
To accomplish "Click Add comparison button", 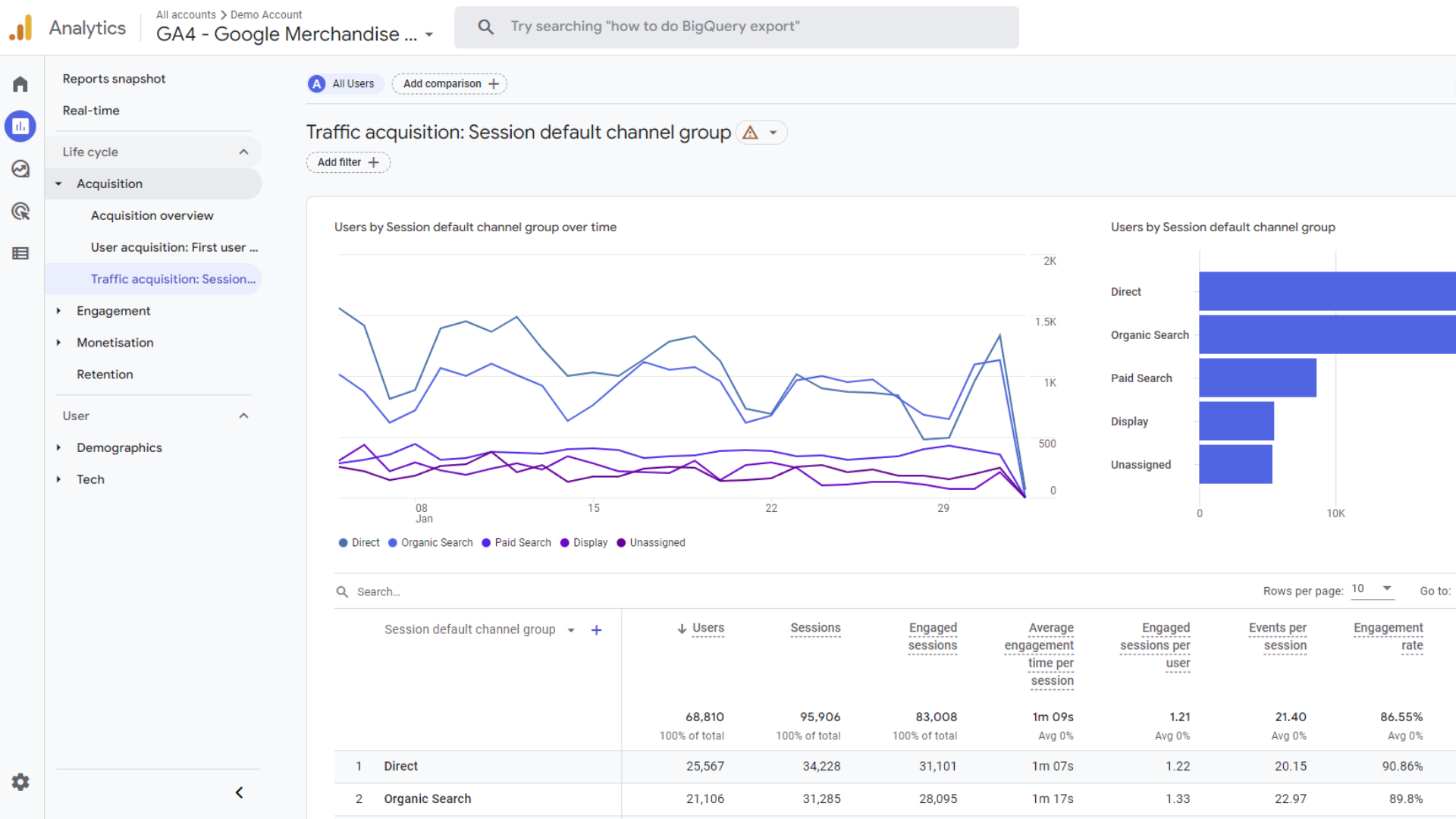I will tap(451, 84).
